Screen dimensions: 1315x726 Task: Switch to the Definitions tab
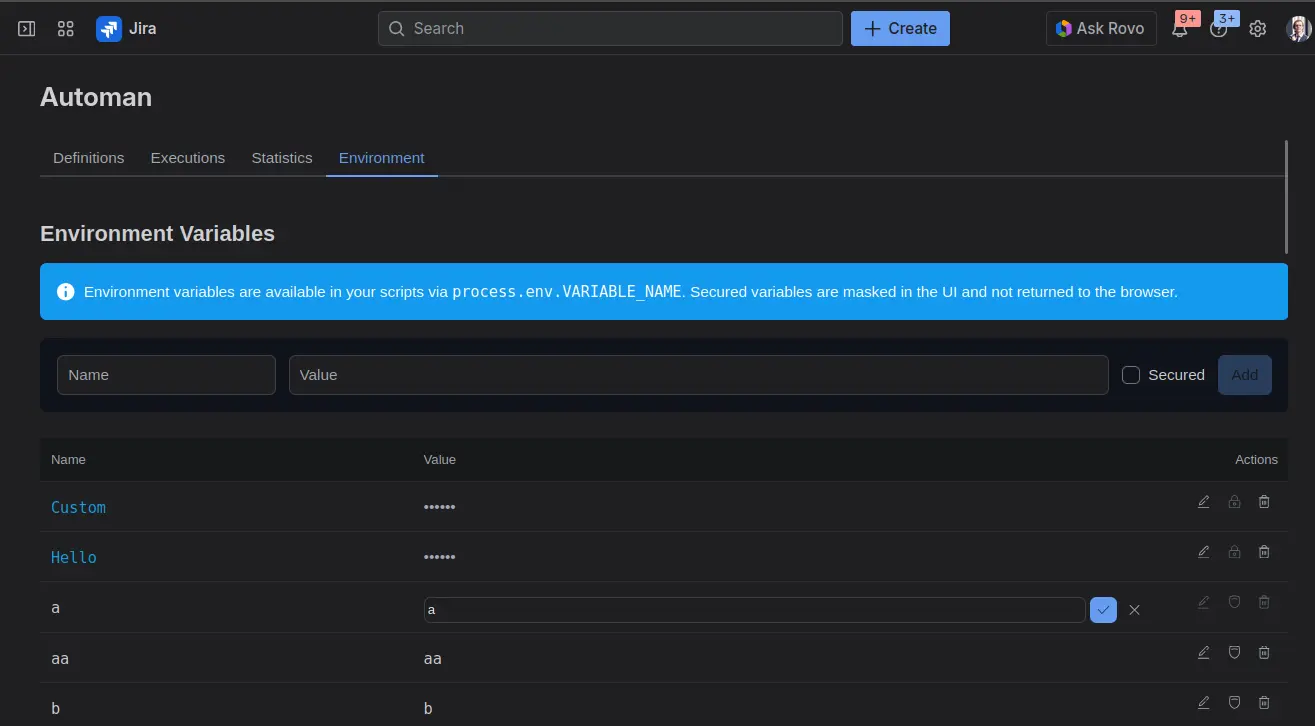tap(89, 158)
